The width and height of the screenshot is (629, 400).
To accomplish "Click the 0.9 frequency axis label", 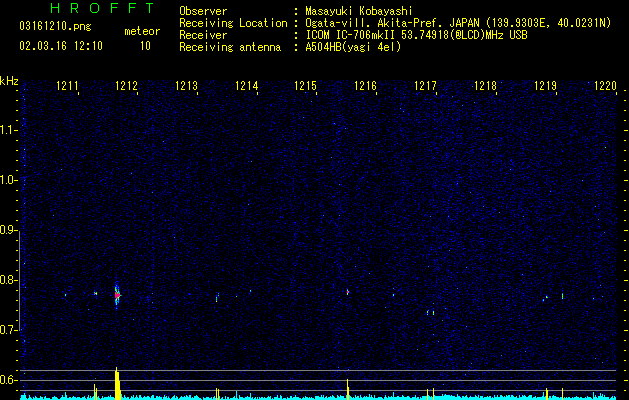I will [9, 230].
